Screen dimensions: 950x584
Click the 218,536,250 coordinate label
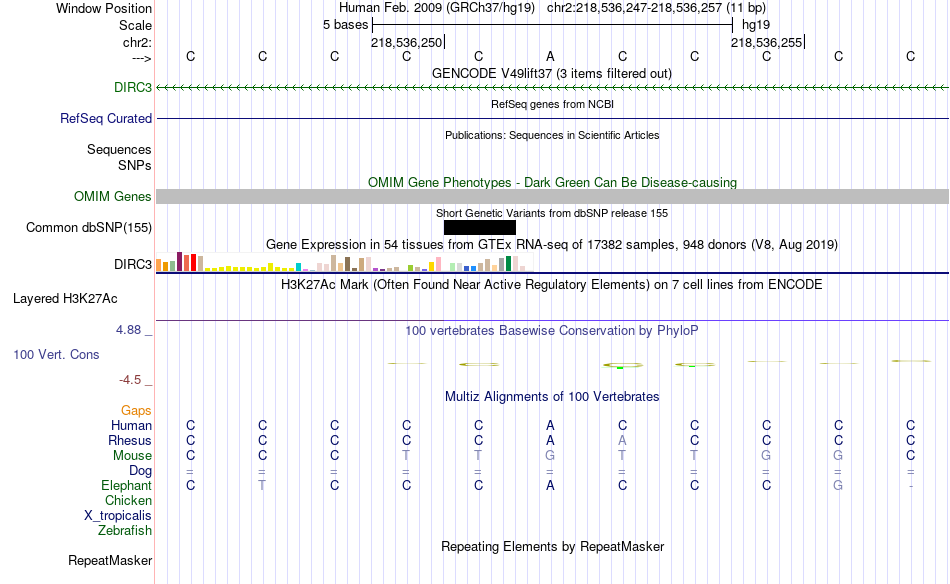(407, 43)
